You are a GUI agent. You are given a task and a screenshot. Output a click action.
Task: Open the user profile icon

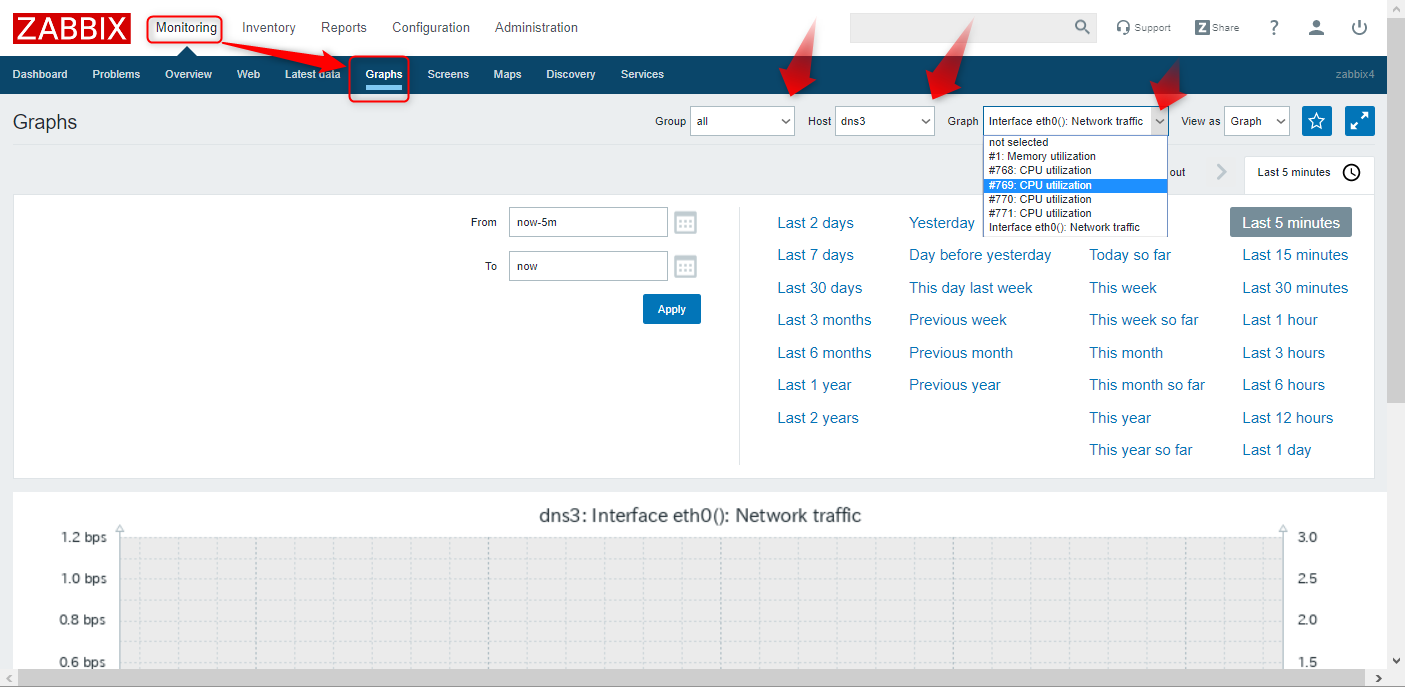point(1316,28)
